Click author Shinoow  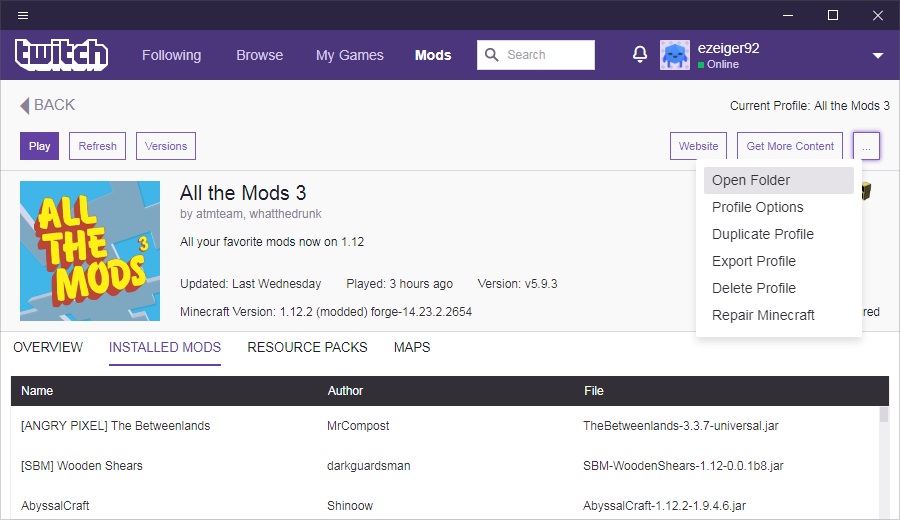click(x=350, y=506)
